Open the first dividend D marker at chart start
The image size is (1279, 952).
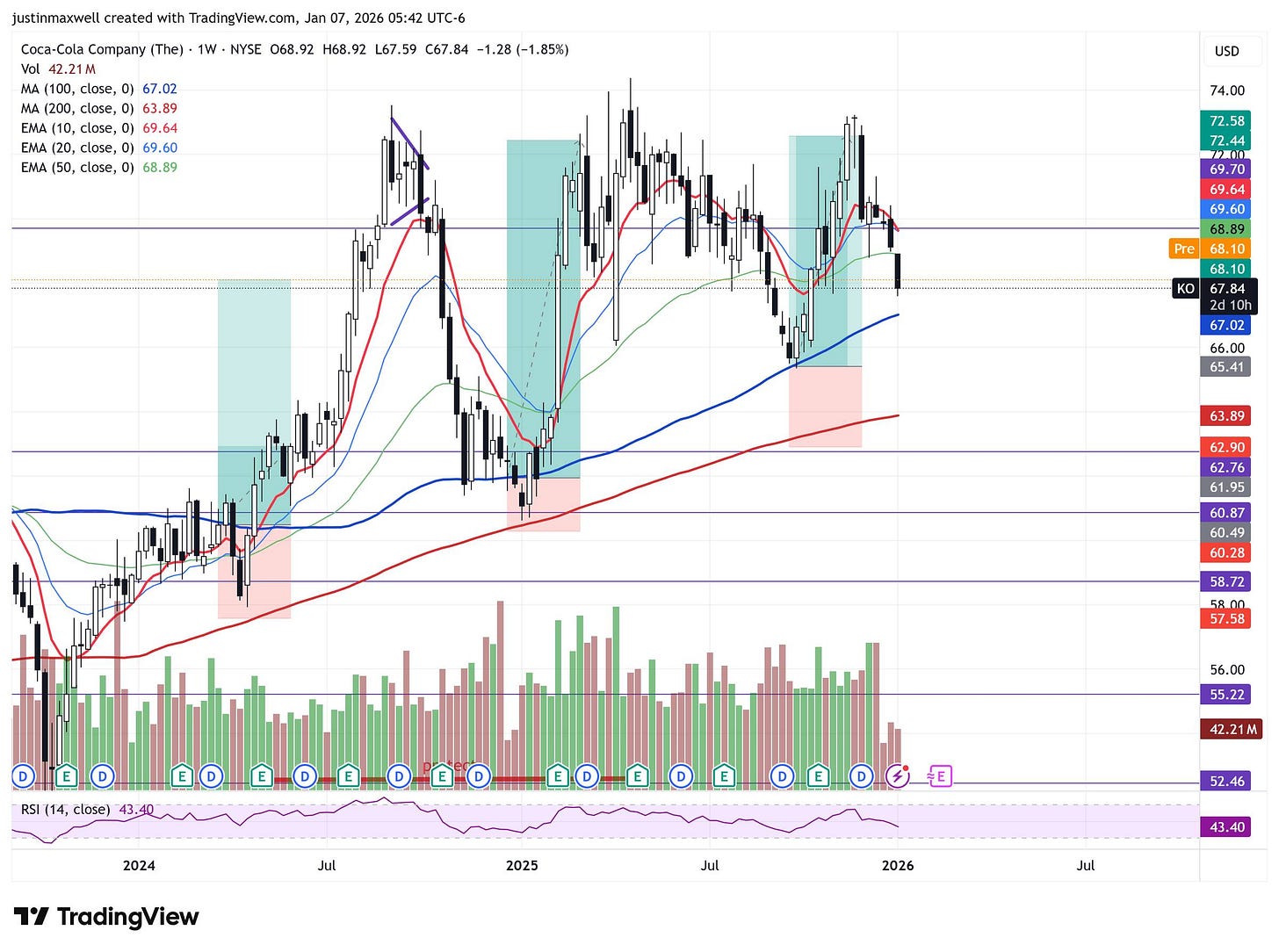pyautogui.click(x=23, y=775)
